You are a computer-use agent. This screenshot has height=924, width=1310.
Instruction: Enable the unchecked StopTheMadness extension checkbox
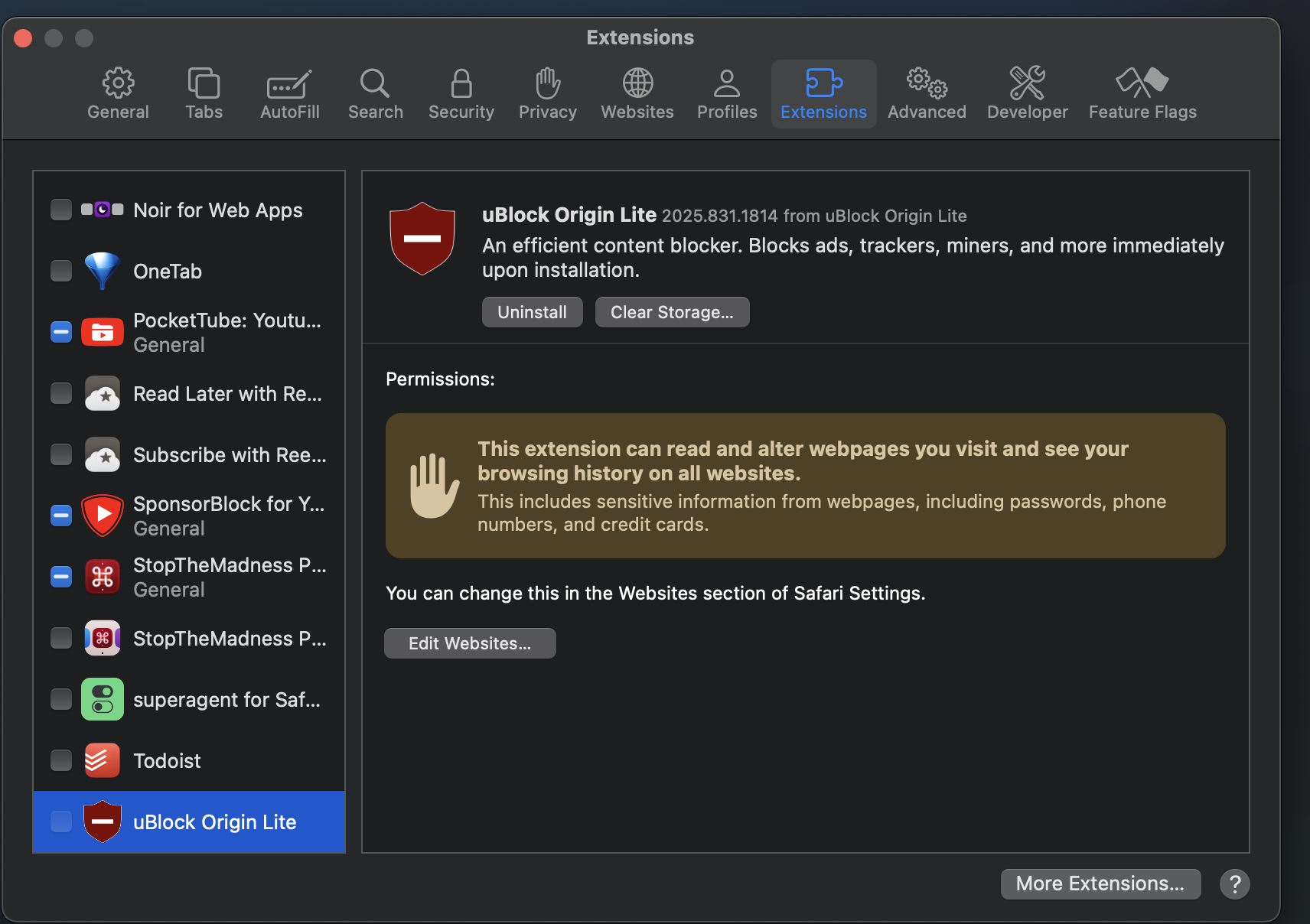pyautogui.click(x=61, y=638)
